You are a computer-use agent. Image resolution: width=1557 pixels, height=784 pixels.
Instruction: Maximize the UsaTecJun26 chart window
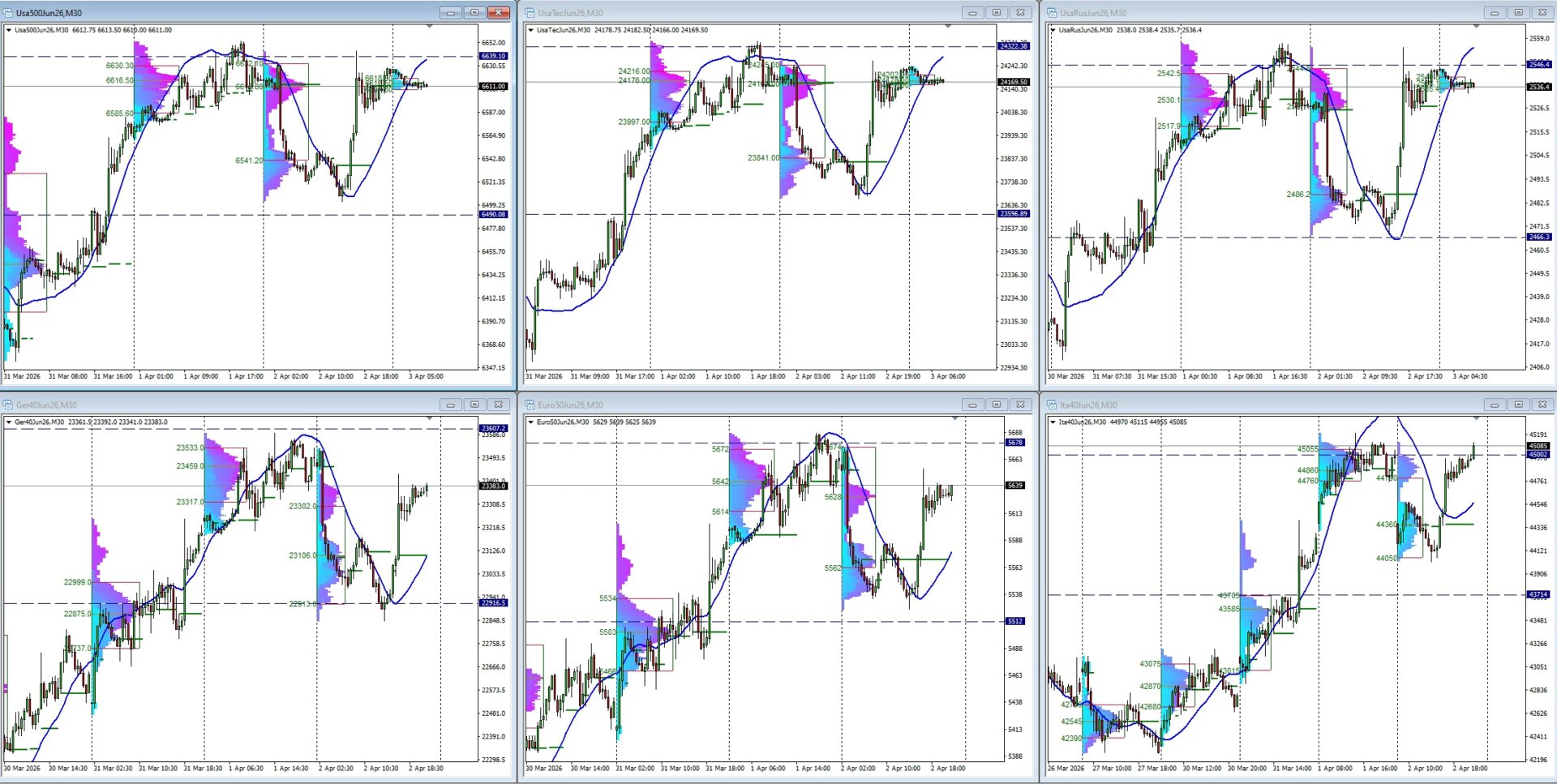tap(997, 13)
